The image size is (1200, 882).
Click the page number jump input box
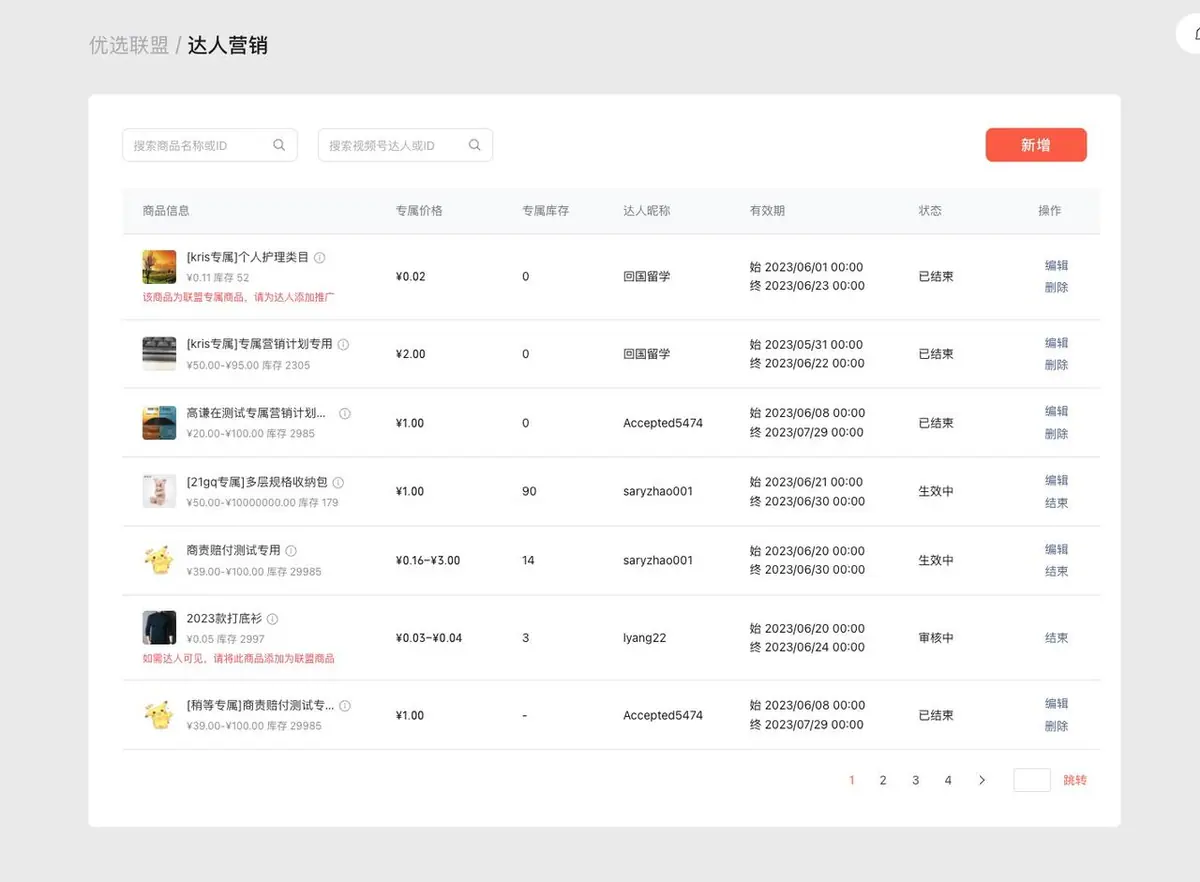(x=1032, y=780)
